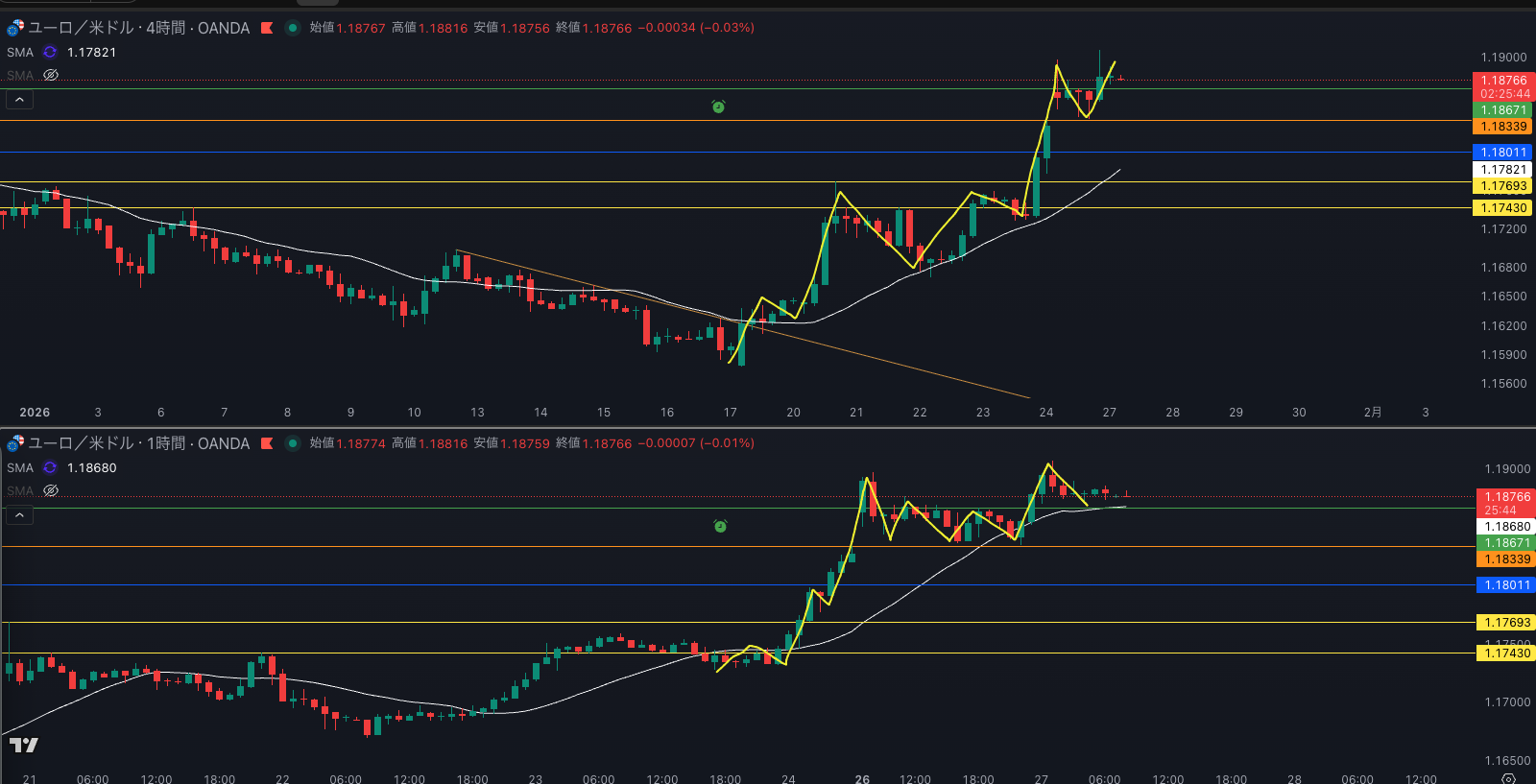Open chart settings hexagon gear at bottom right
The width and height of the screenshot is (1536, 784).
[x=1508, y=778]
